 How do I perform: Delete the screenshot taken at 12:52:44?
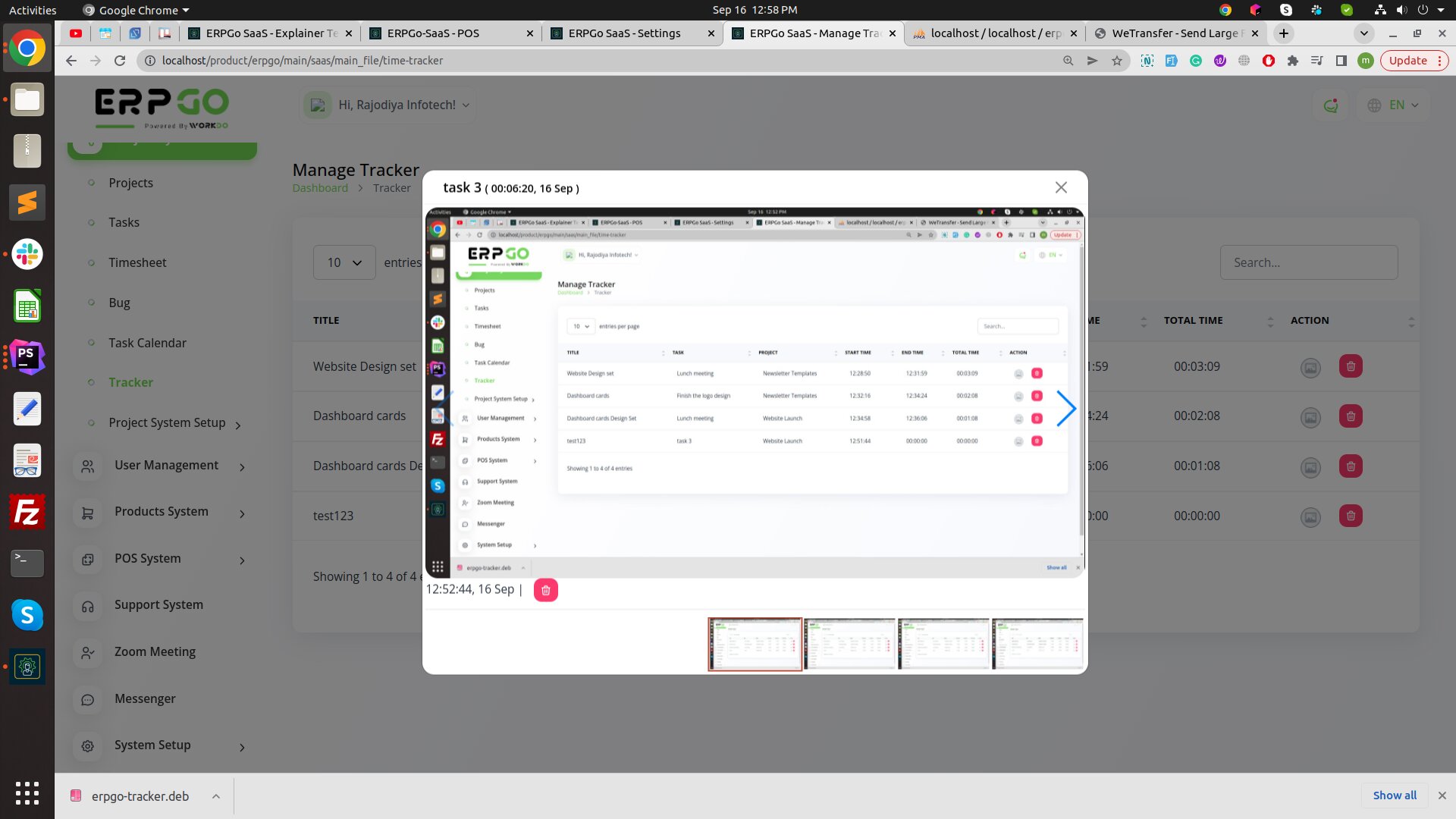pos(545,590)
